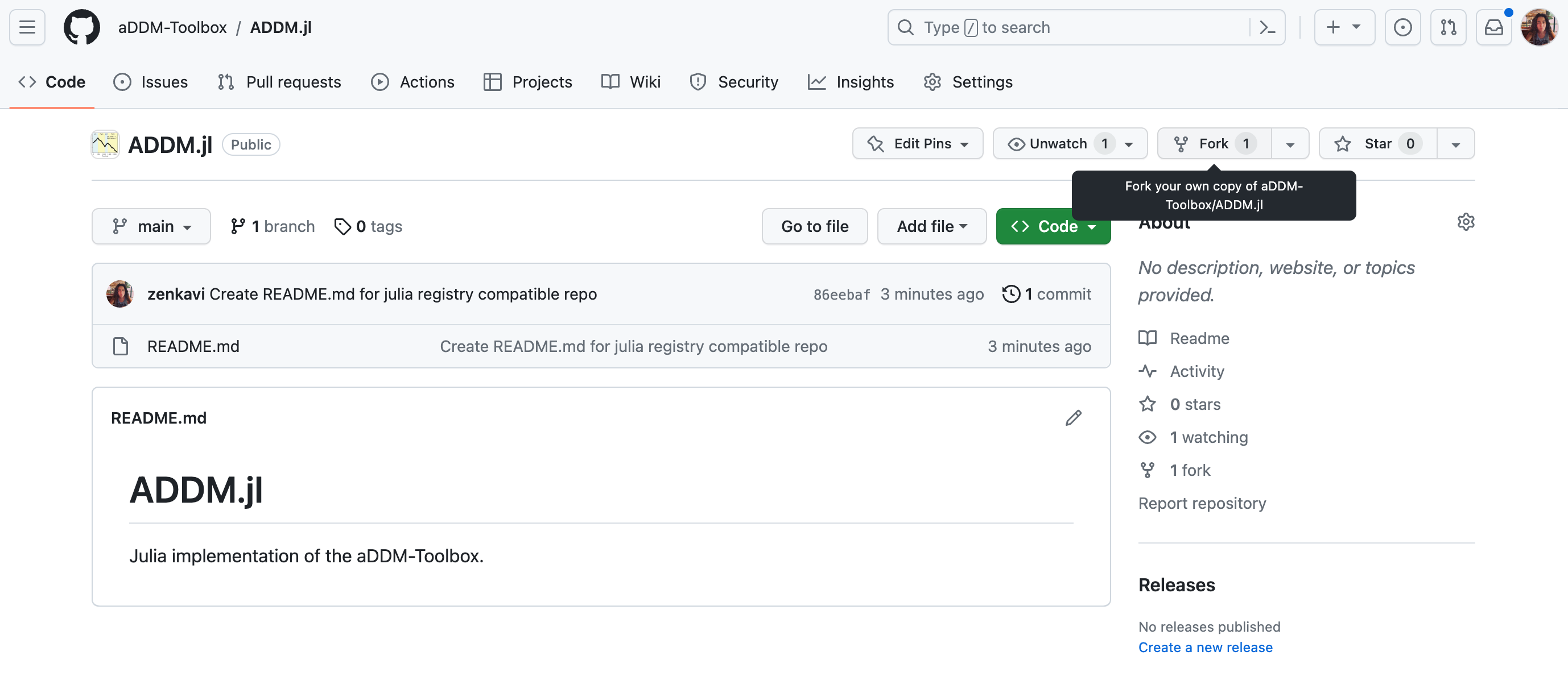Open the main branch selector dropdown
The height and width of the screenshot is (680, 1568).
tap(151, 226)
